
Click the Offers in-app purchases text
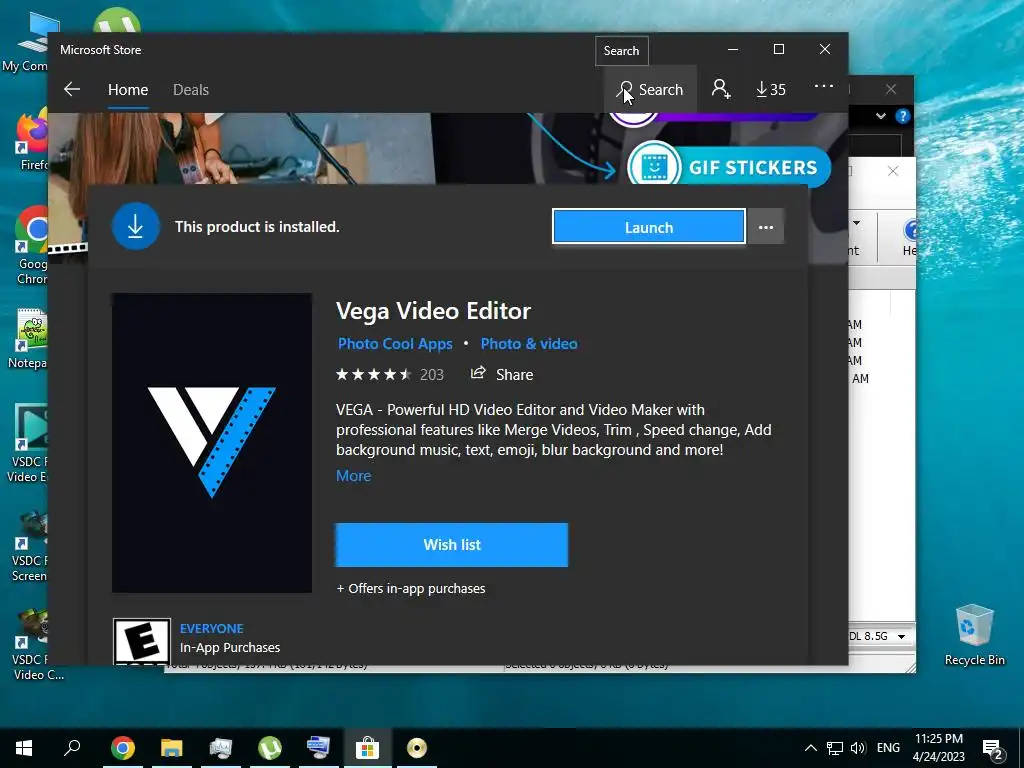coord(411,588)
